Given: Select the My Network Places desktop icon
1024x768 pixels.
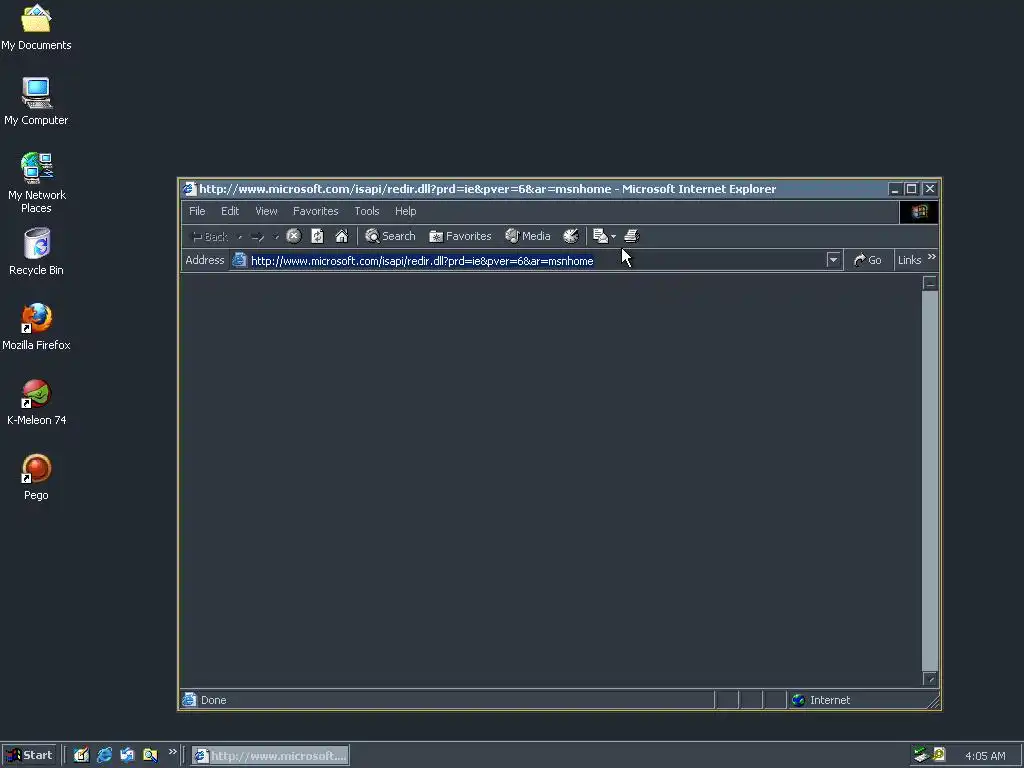Looking at the screenshot, I should pyautogui.click(x=36, y=183).
